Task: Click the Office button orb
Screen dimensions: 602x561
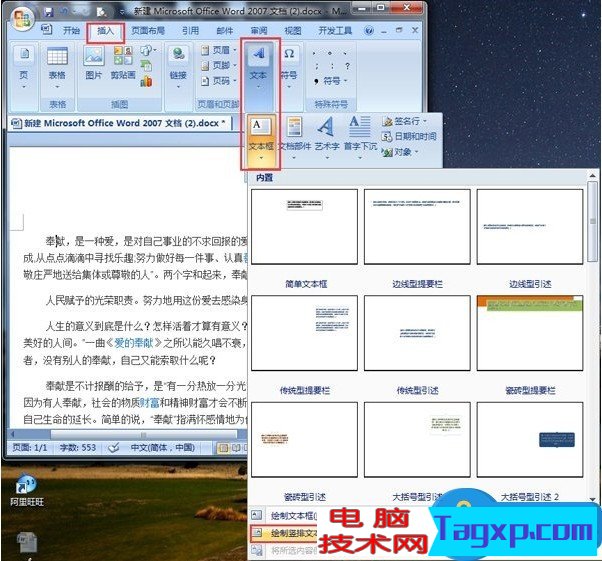Action: point(22,17)
